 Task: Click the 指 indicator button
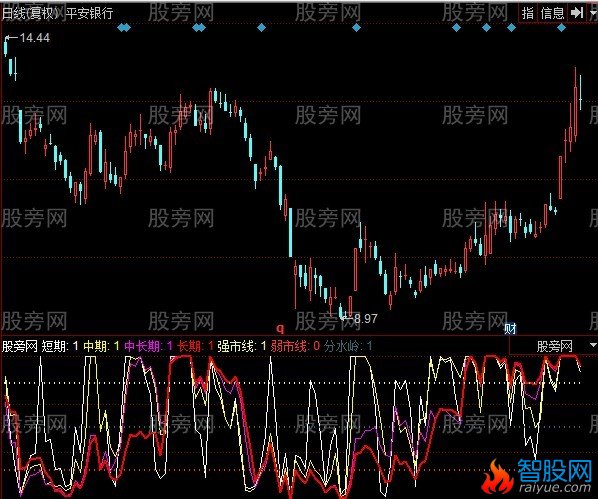click(x=527, y=13)
